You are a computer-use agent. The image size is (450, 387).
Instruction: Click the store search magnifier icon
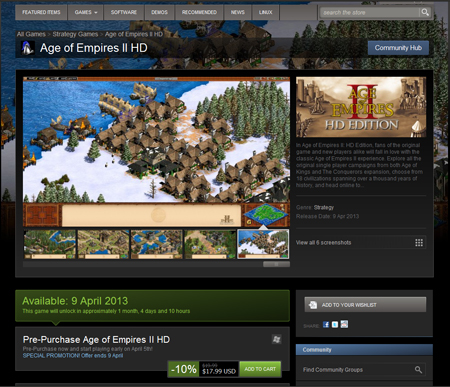pyautogui.click(x=425, y=12)
